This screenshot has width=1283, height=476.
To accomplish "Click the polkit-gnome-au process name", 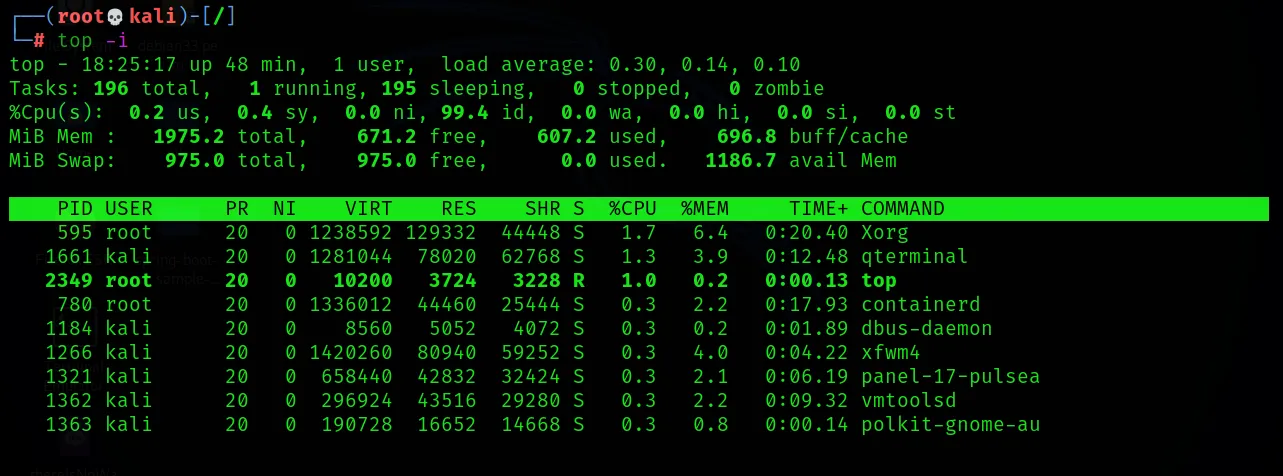I will coord(951,424).
